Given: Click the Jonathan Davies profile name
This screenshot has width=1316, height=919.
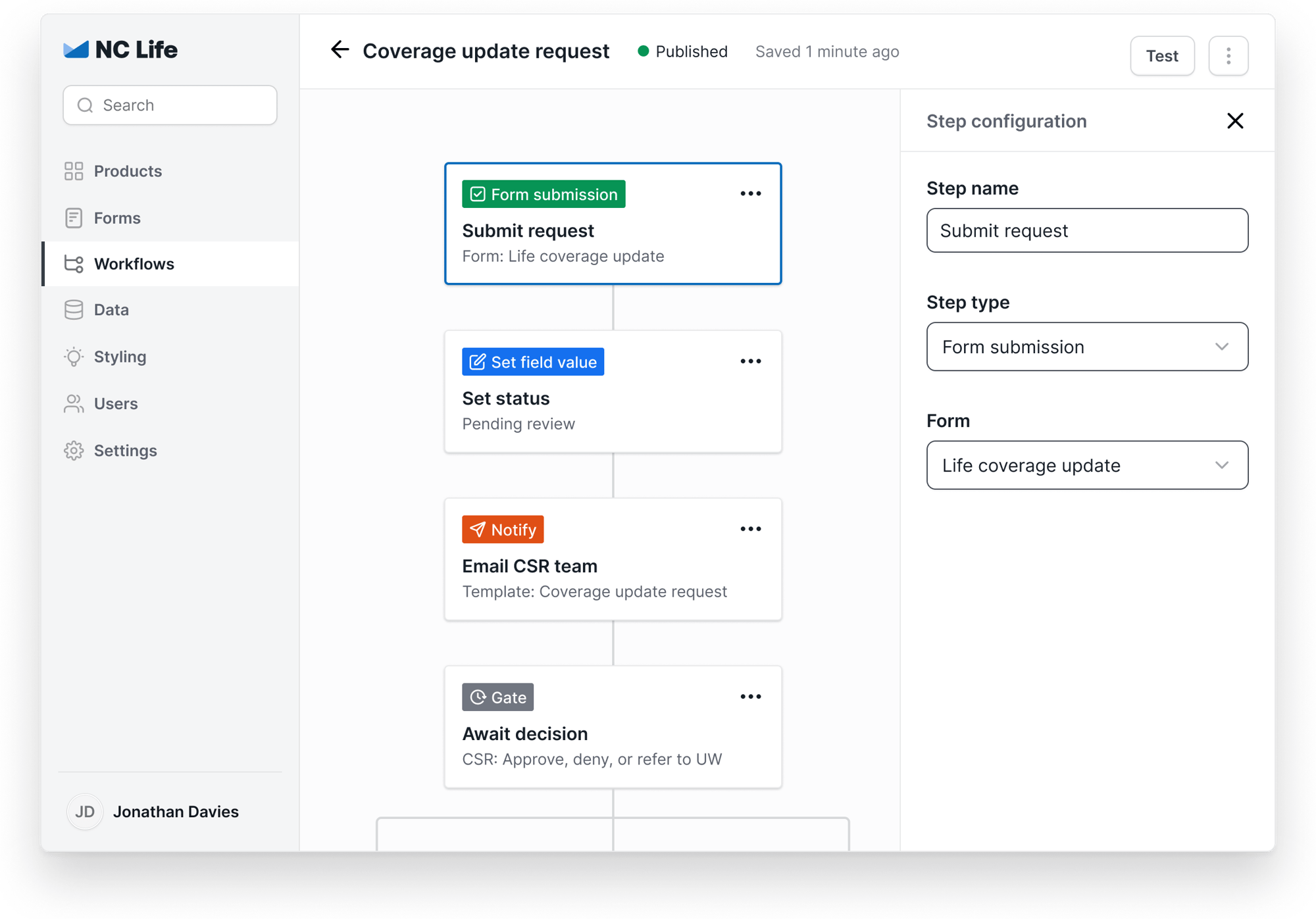Looking at the screenshot, I should pyautogui.click(x=176, y=812).
